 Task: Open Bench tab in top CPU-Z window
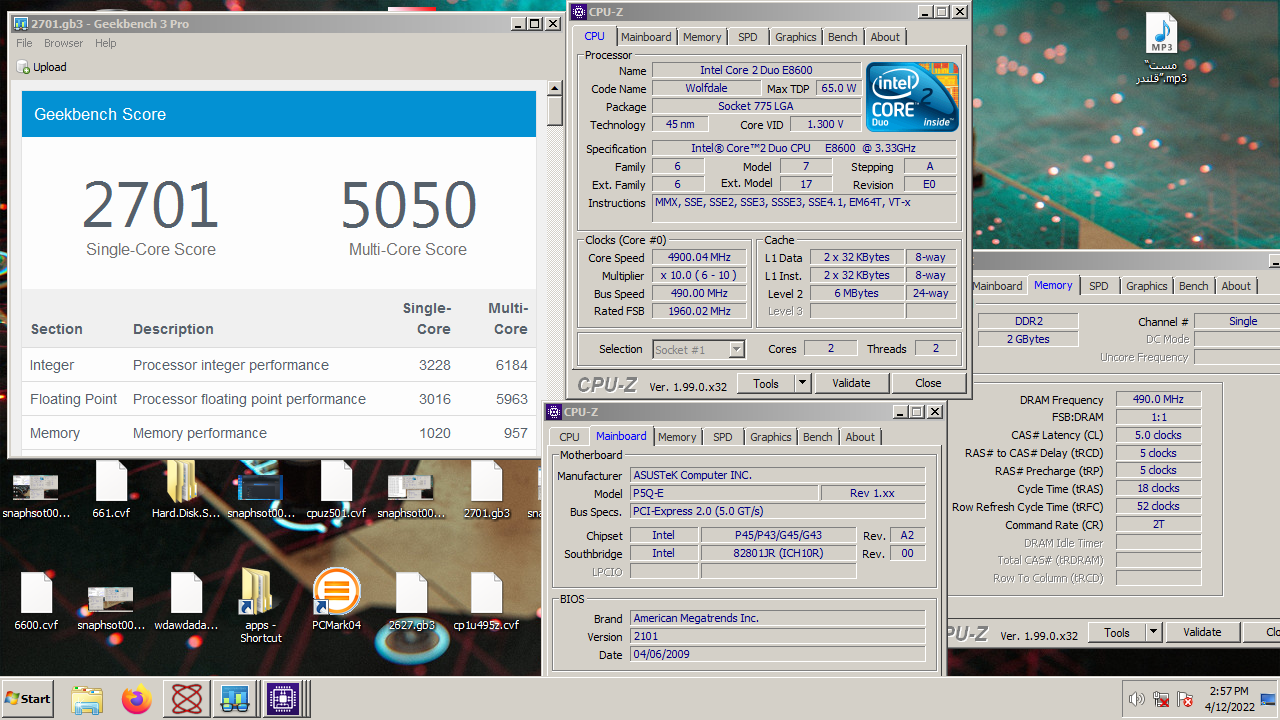[x=843, y=37]
